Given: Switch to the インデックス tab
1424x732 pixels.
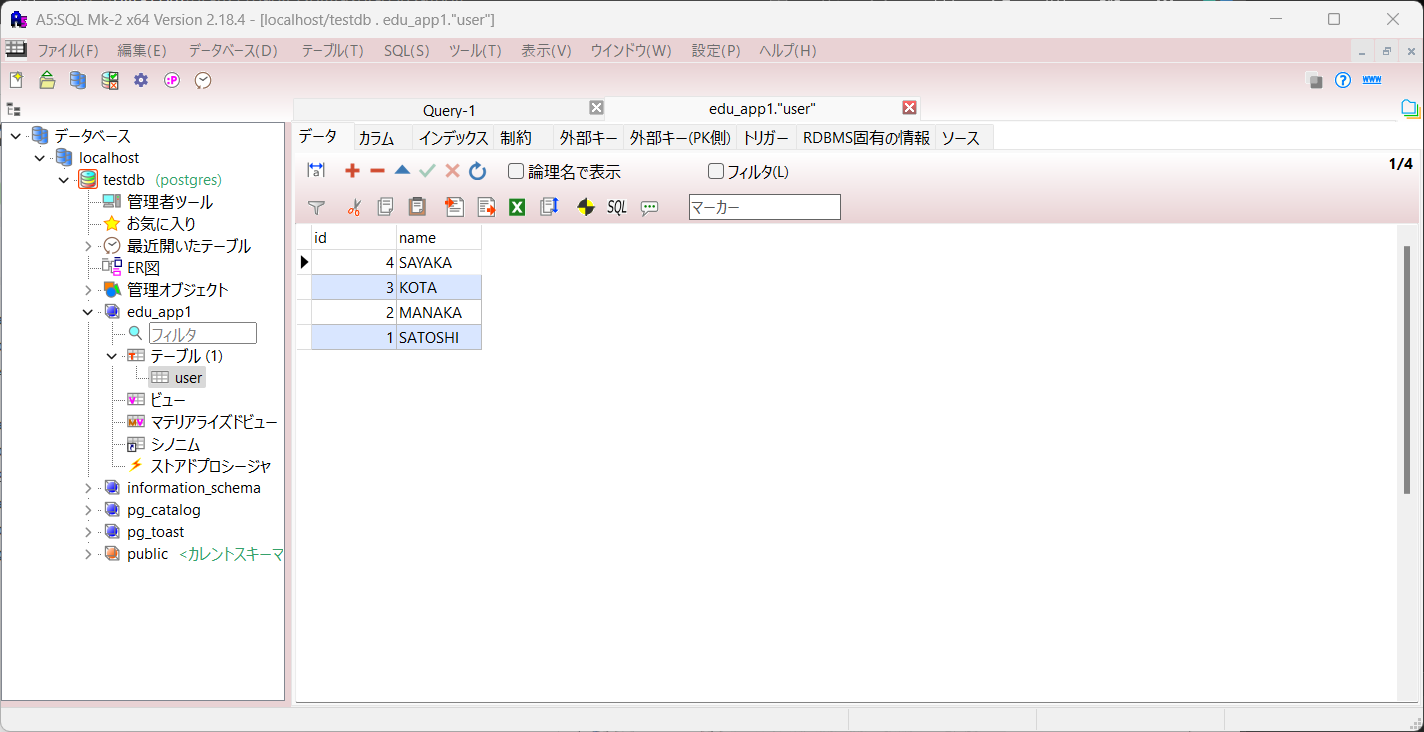Looking at the screenshot, I should pos(453,138).
